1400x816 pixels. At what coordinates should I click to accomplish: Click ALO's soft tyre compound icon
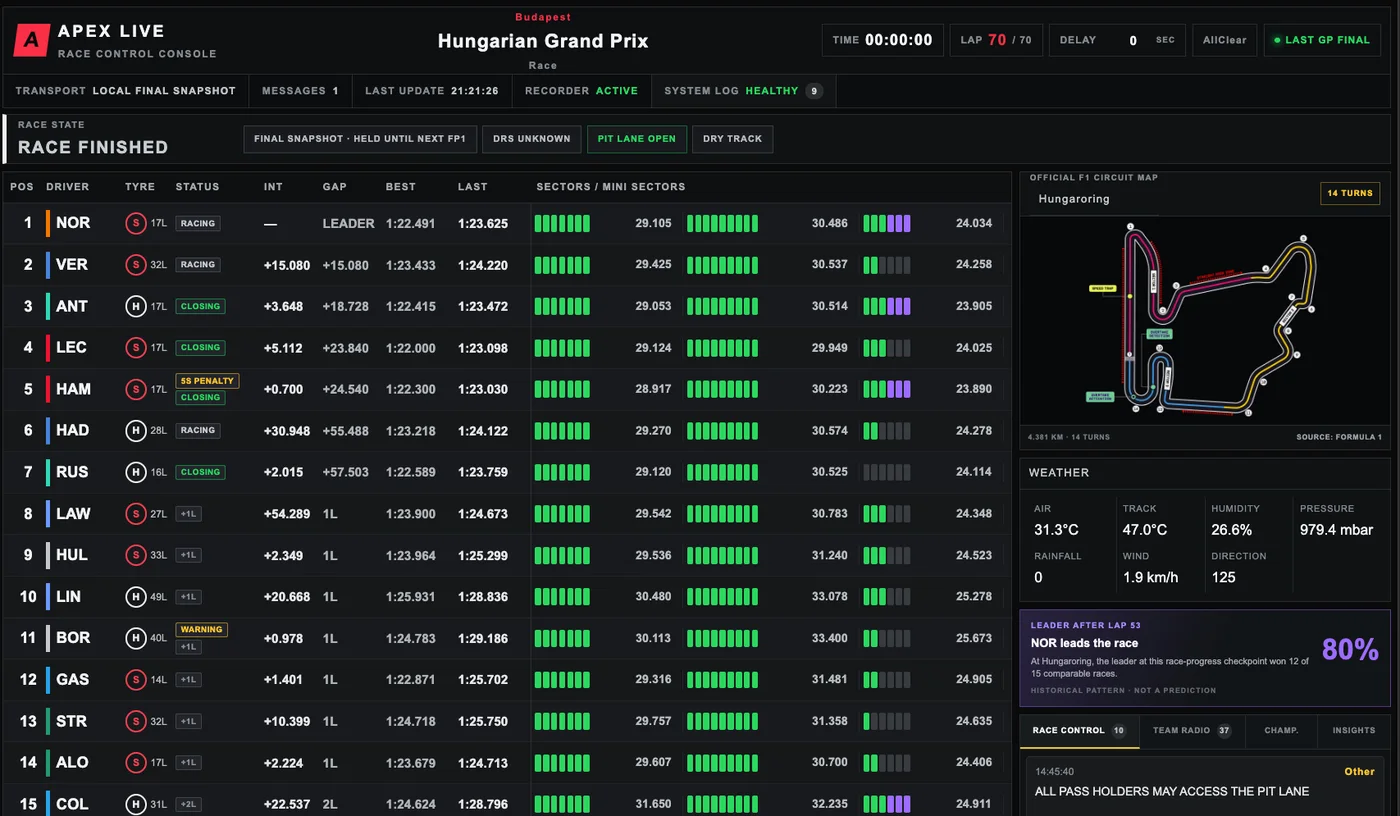click(135, 763)
